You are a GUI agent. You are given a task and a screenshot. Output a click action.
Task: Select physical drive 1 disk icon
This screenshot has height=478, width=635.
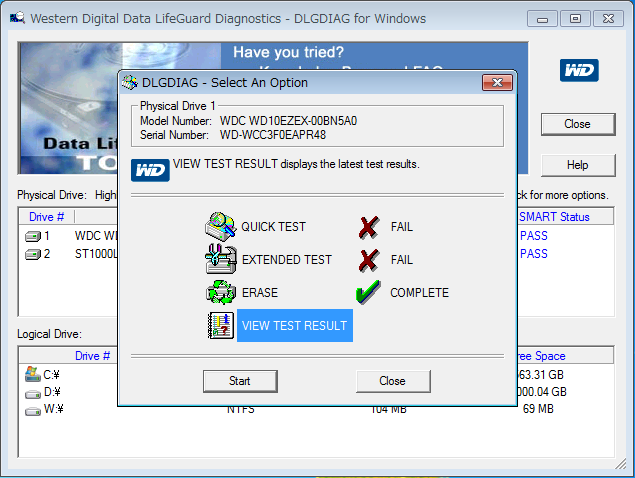click(33, 236)
